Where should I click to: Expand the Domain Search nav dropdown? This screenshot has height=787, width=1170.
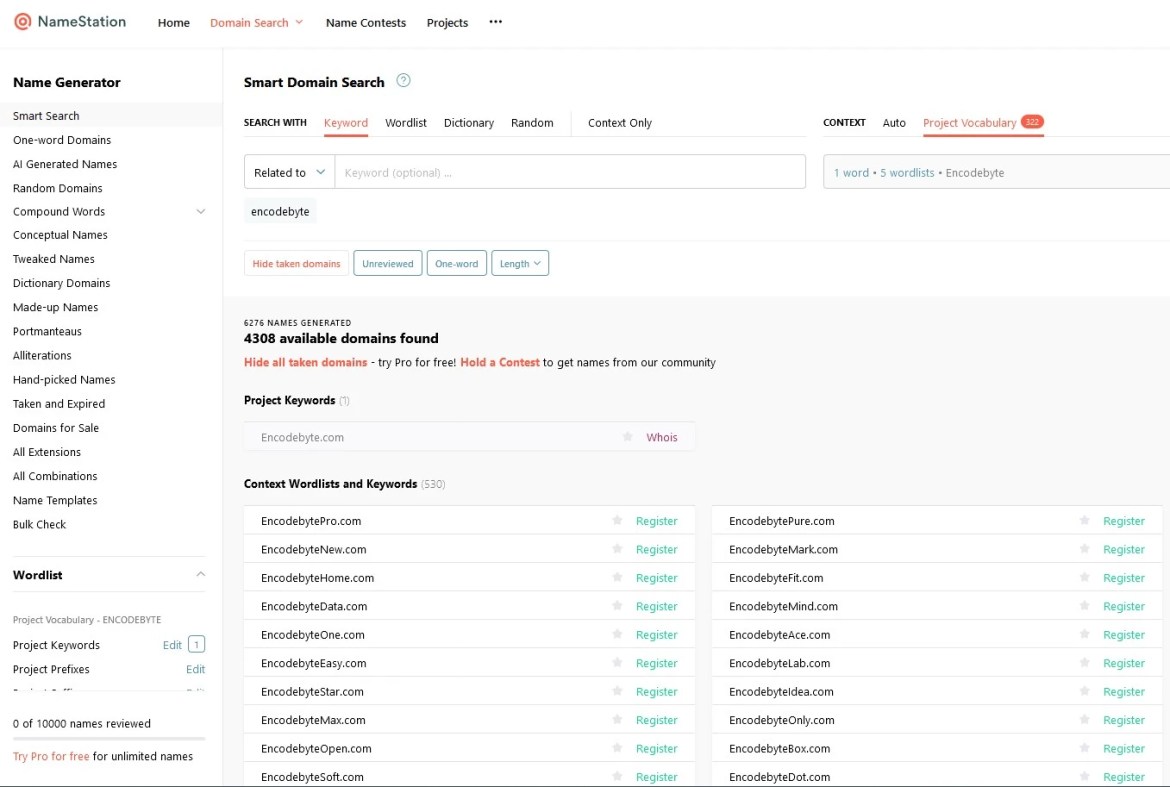[x=256, y=22]
